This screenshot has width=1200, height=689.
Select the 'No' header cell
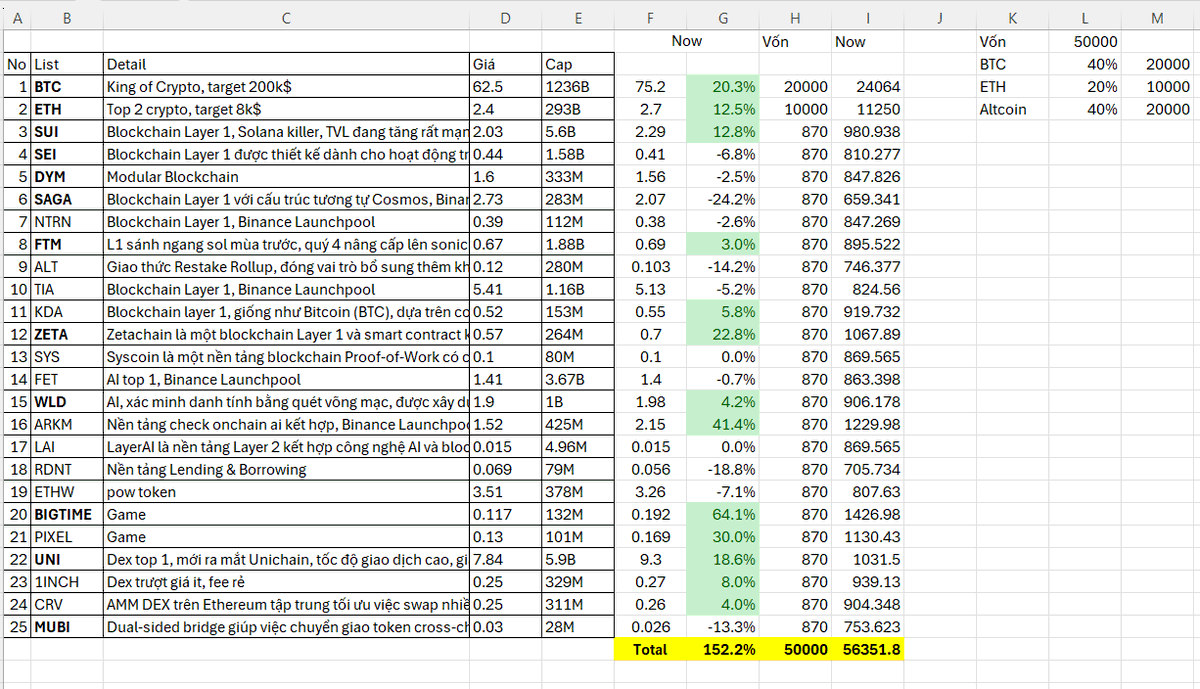(17, 64)
